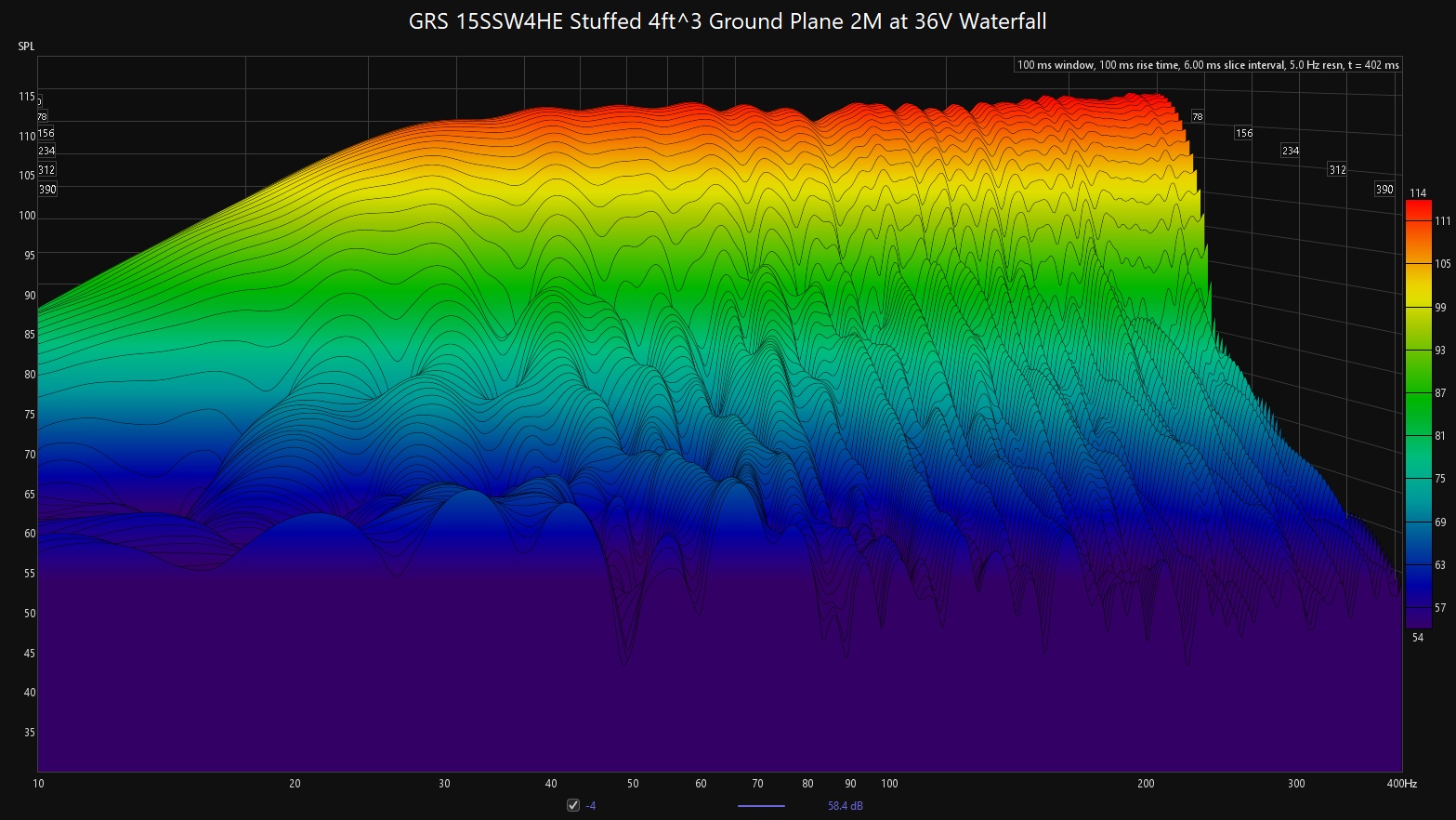Click the 85 SPL axis label
Viewport: 1456px width, 820px height.
pyautogui.click(x=30, y=335)
